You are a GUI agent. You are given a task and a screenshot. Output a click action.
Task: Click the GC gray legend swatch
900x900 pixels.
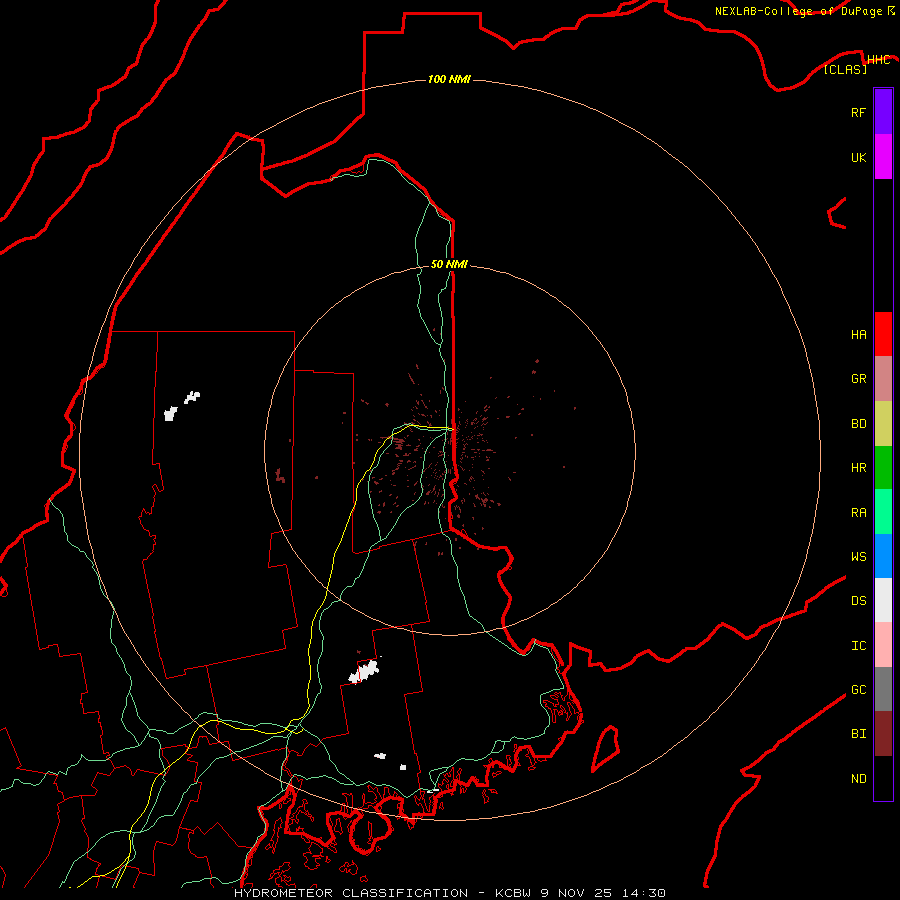[883, 689]
